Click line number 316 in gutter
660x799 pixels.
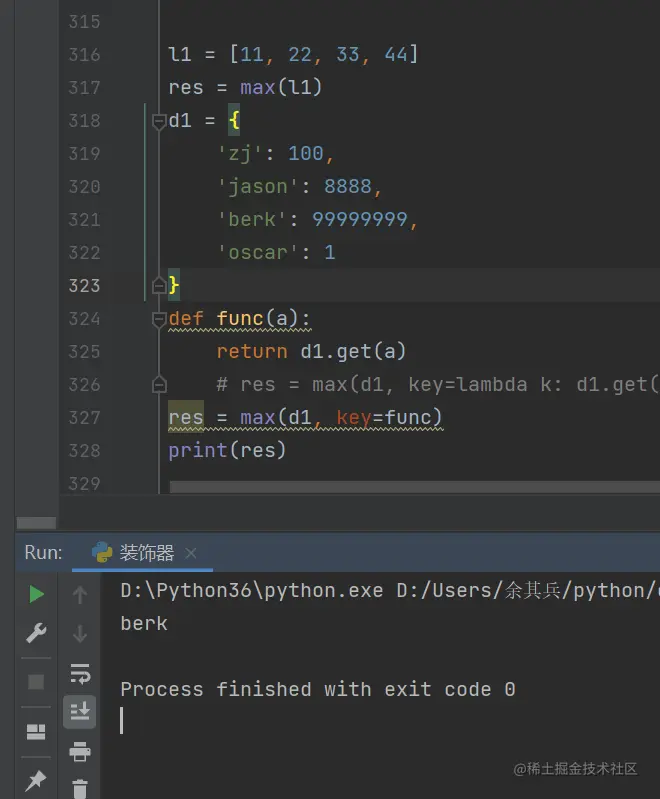[x=85, y=55]
